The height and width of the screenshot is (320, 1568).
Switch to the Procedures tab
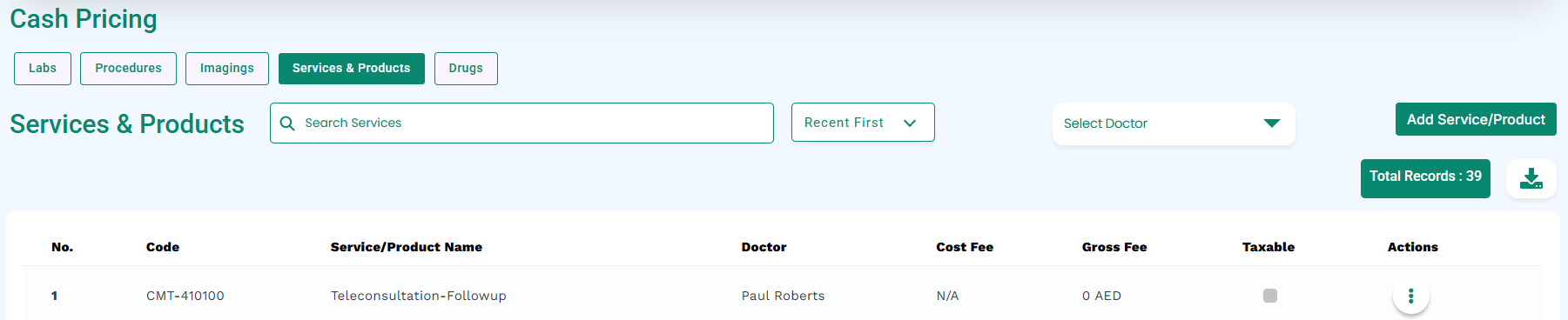(x=128, y=69)
